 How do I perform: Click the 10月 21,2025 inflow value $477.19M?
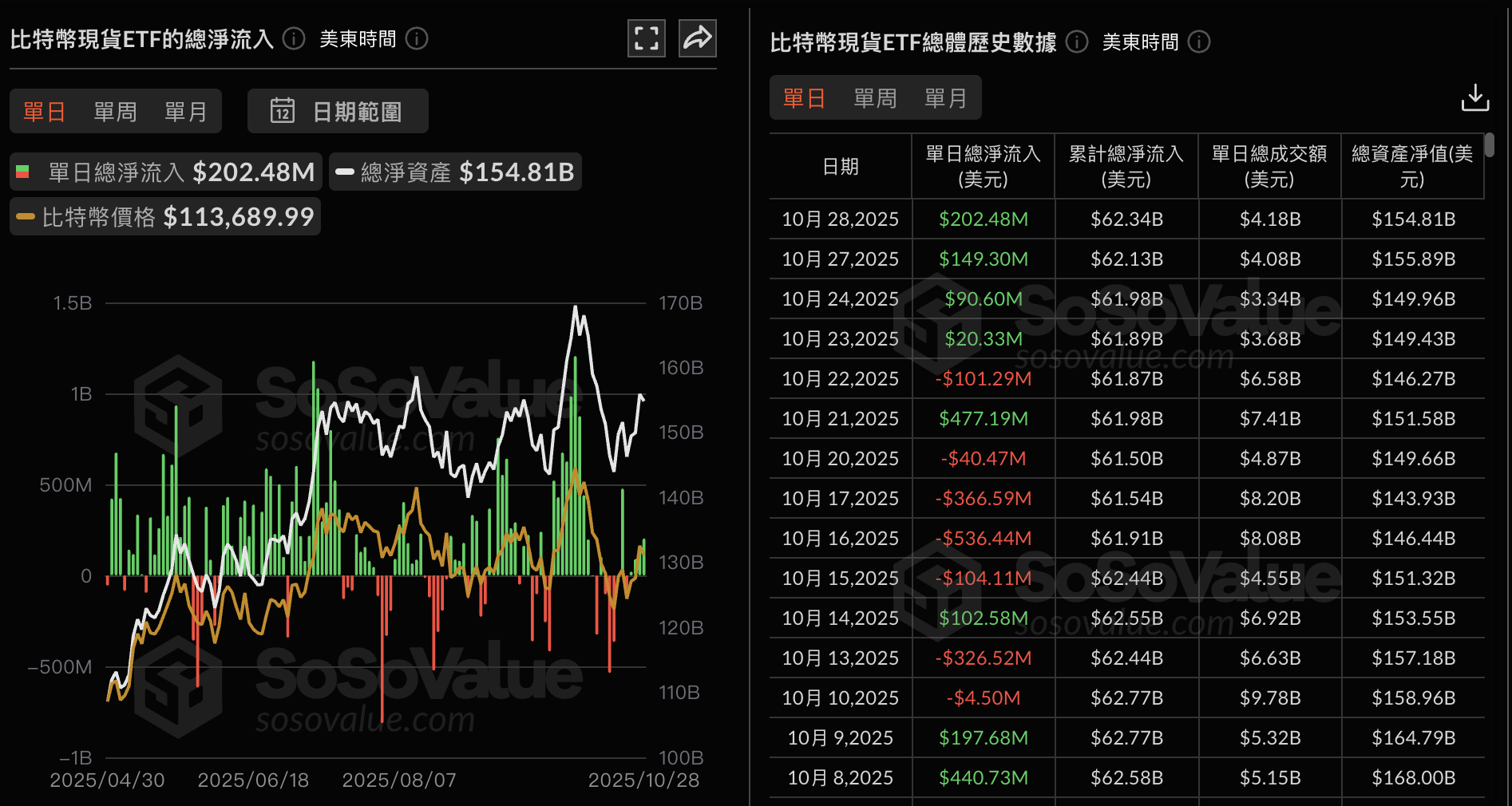click(x=983, y=418)
